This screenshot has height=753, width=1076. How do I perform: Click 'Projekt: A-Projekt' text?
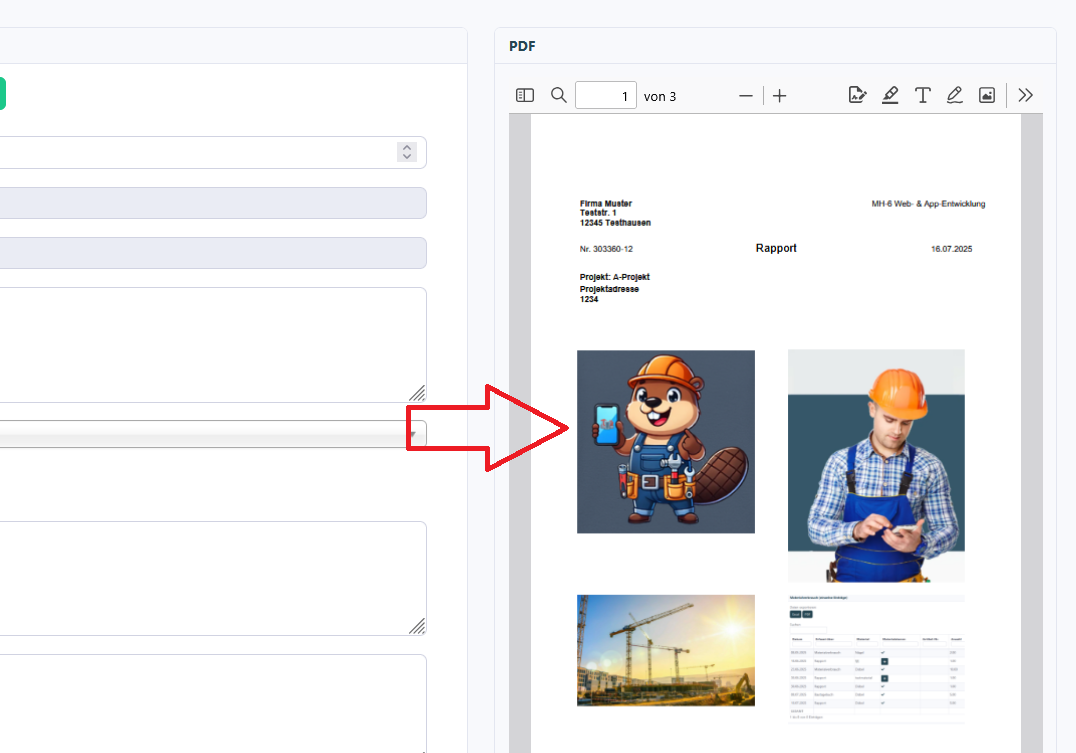pyautogui.click(x=614, y=277)
